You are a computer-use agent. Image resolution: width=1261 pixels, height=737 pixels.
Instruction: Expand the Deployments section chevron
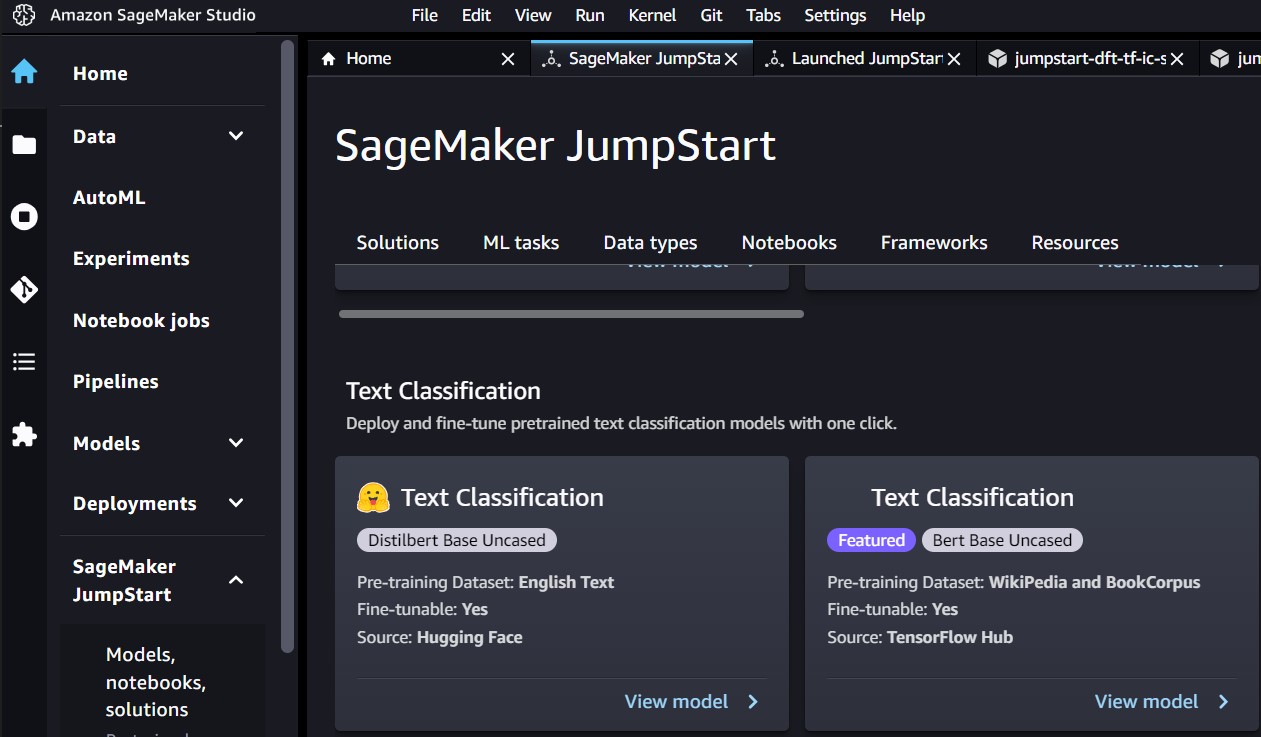tap(236, 503)
